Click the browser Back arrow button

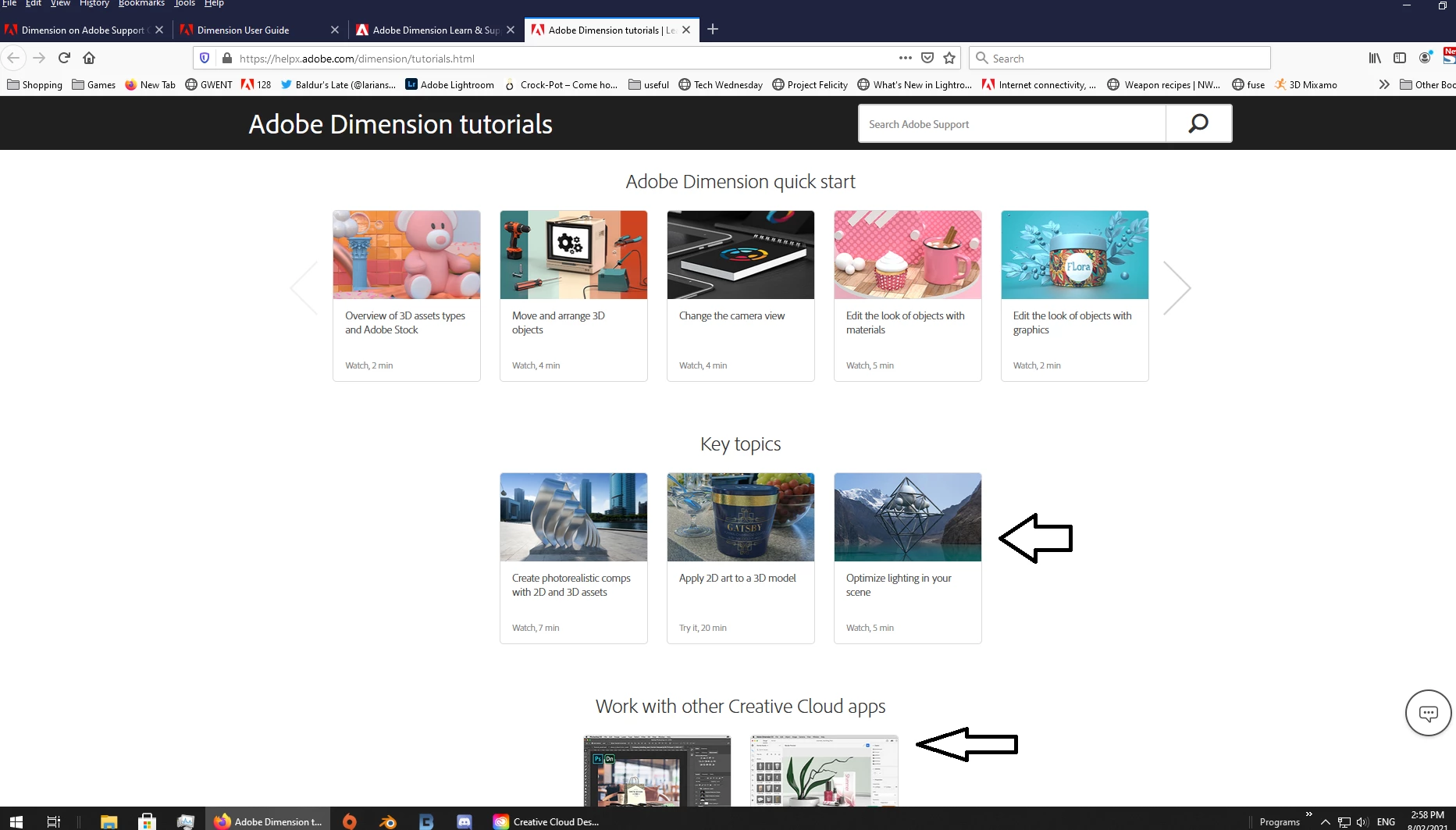pyautogui.click(x=13, y=58)
